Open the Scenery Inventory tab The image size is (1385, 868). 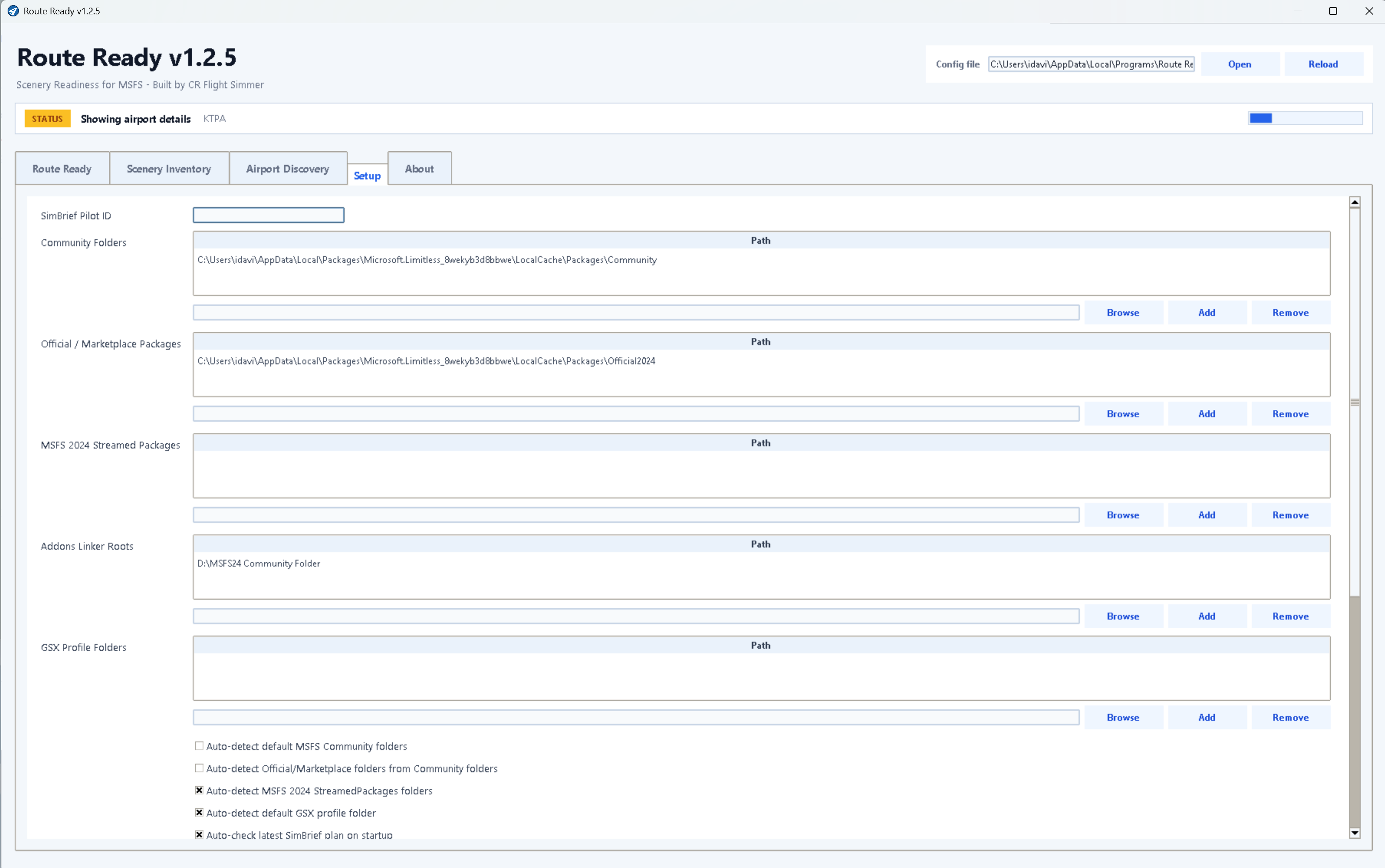click(x=169, y=169)
